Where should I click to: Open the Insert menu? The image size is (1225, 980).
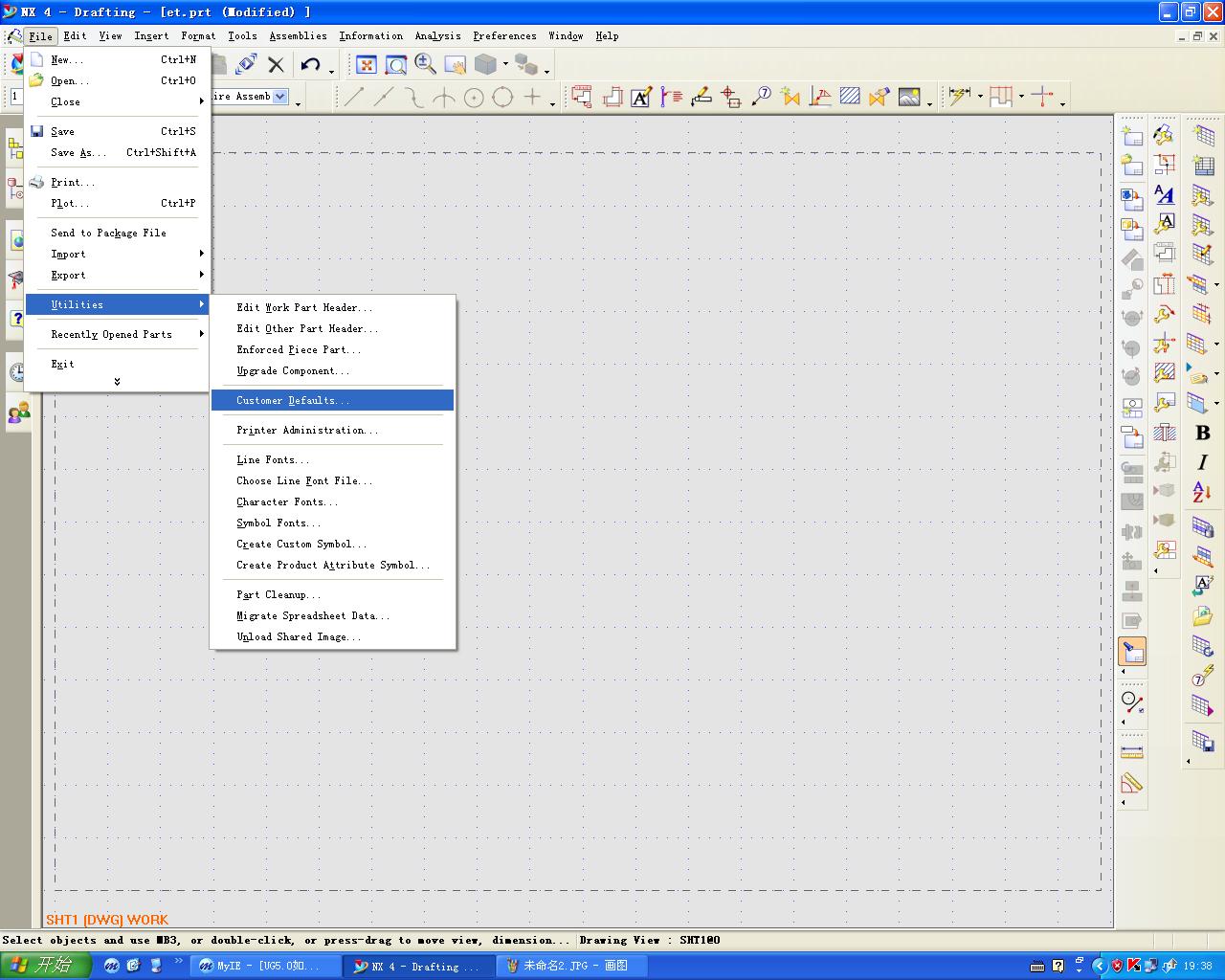151,35
